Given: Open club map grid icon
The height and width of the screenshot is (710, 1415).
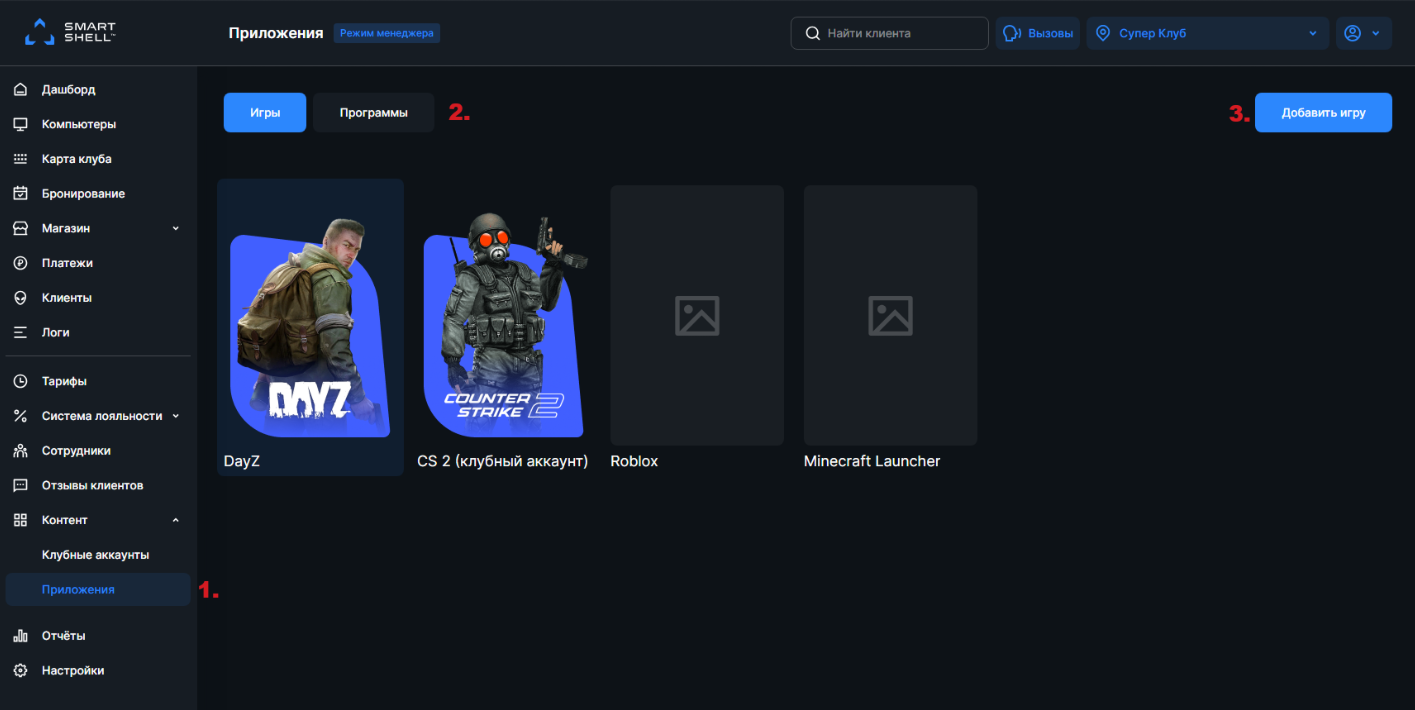Looking at the screenshot, I should tap(20, 159).
